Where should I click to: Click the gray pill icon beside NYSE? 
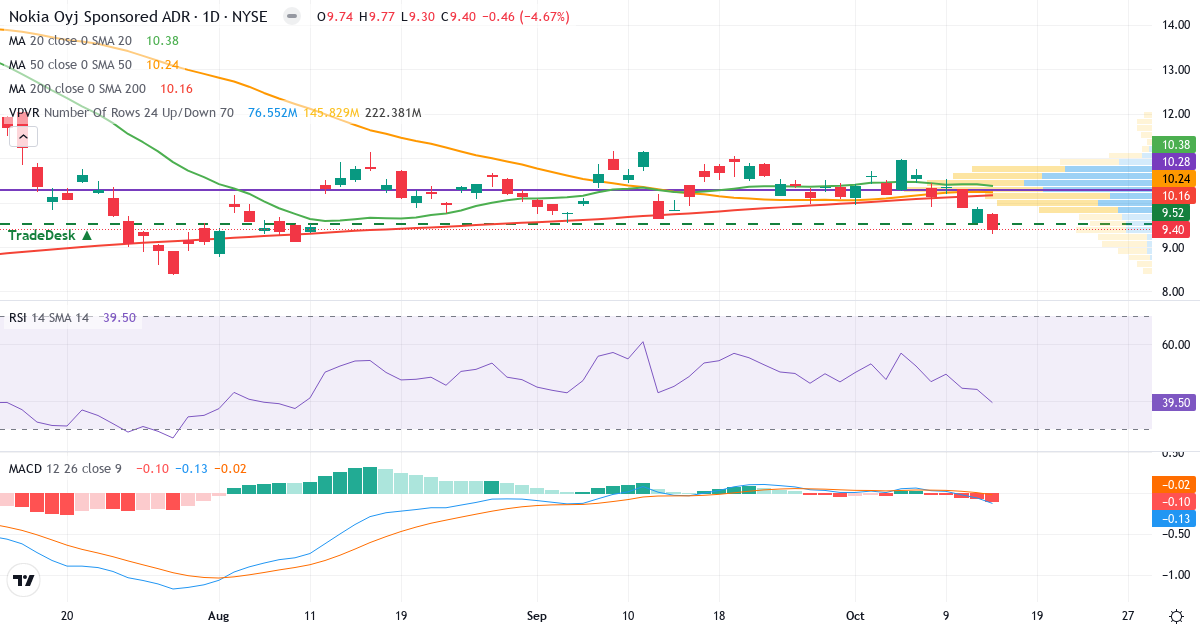[x=291, y=17]
